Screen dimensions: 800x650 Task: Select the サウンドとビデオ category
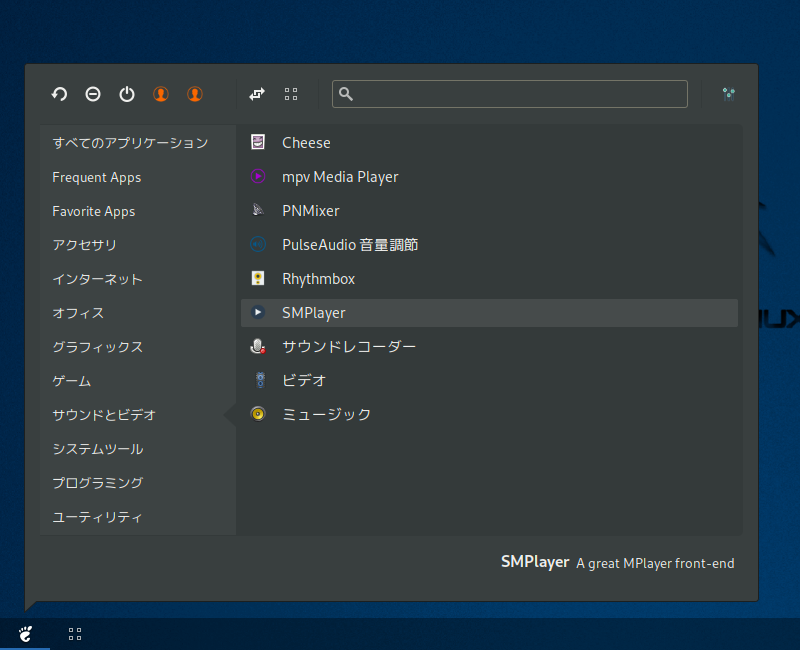coord(138,415)
